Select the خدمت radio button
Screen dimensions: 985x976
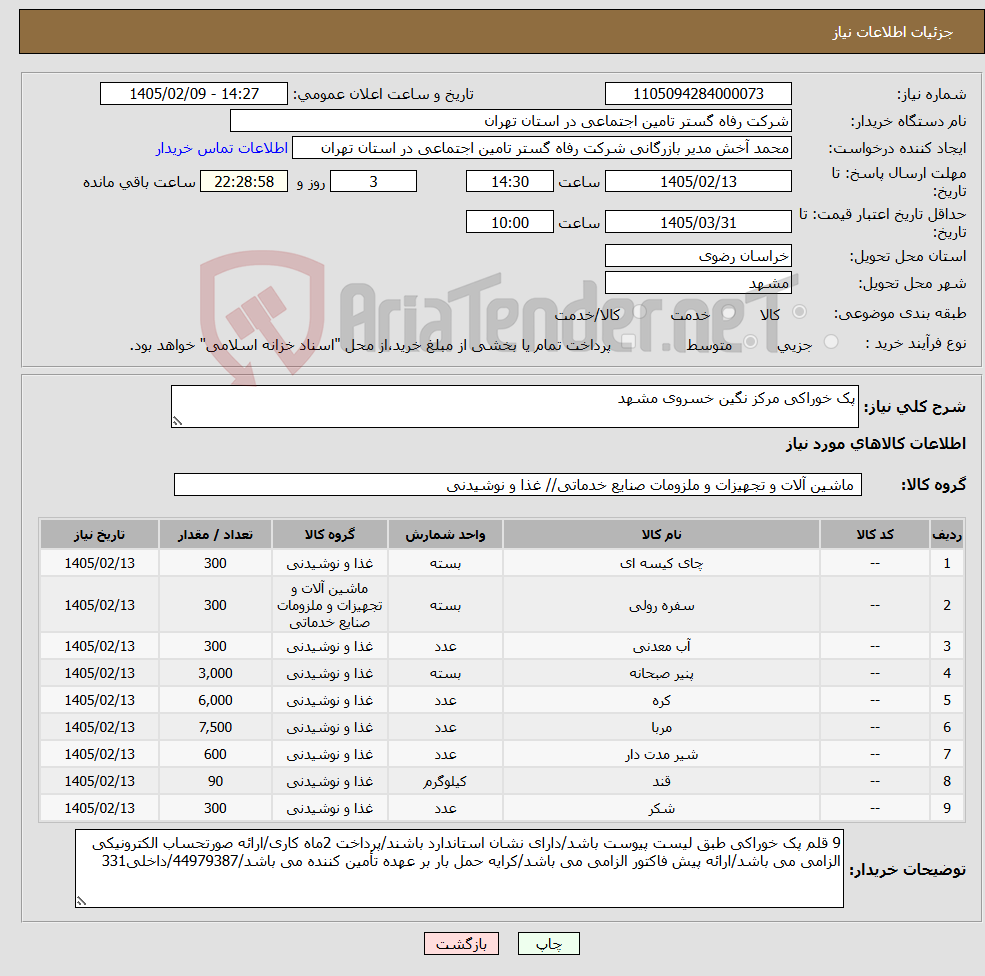click(729, 312)
